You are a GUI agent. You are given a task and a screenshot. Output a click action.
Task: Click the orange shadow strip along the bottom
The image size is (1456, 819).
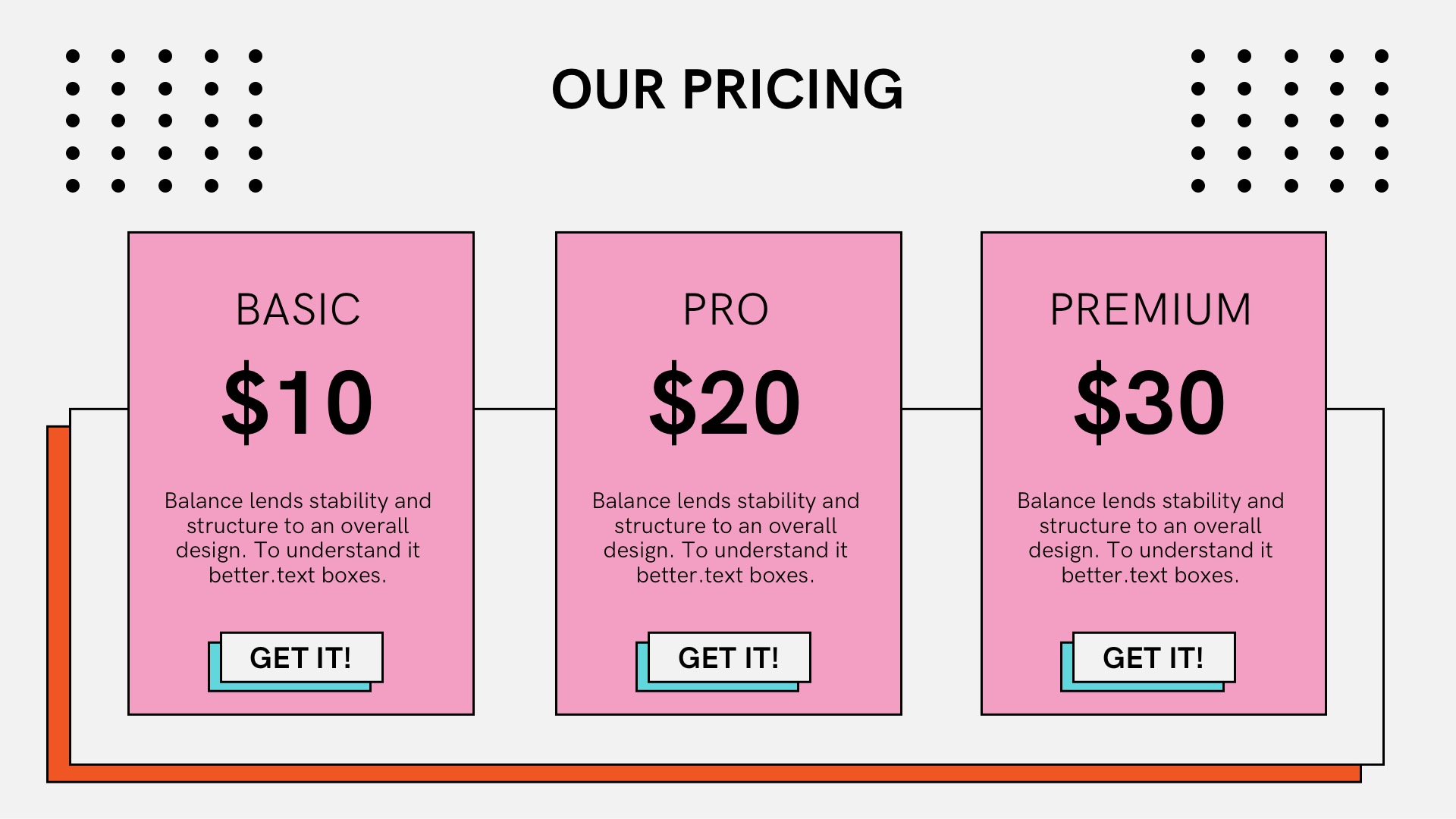click(682, 773)
